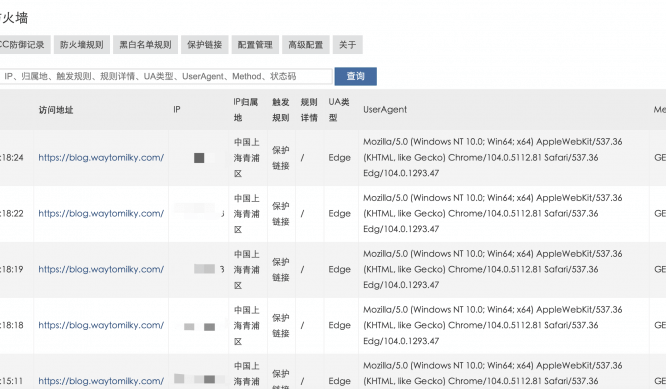Click the blurred IP in 18:18 row
Screen dimensions: 666x389
[199, 326]
